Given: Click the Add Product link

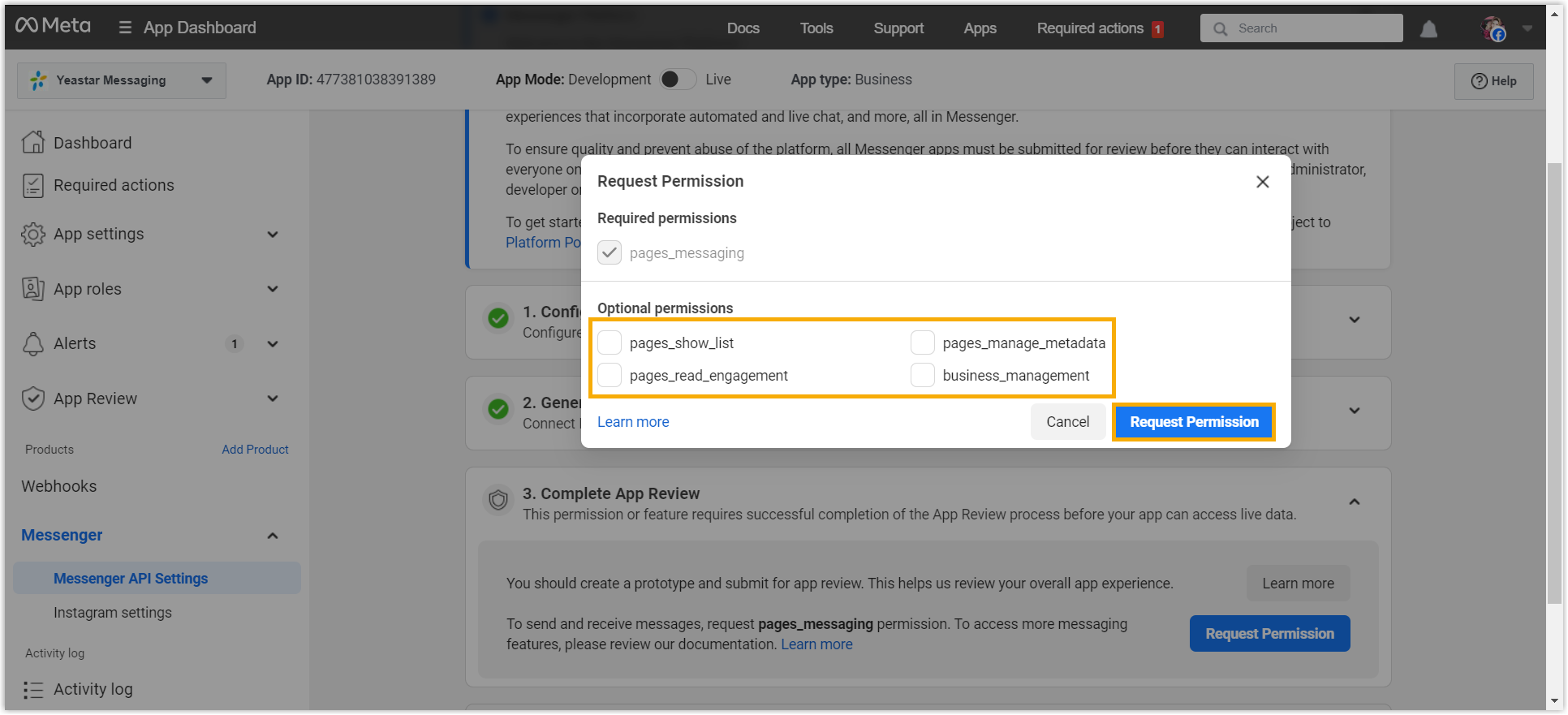Looking at the screenshot, I should [255, 450].
